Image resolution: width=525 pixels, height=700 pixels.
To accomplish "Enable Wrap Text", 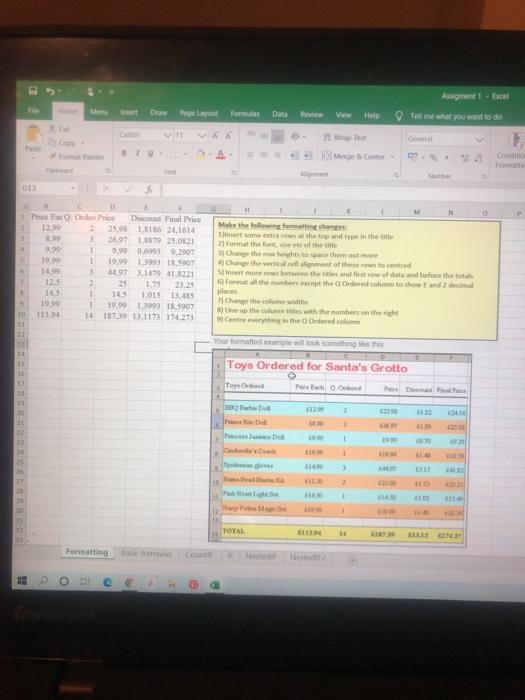I will click(x=345, y=138).
